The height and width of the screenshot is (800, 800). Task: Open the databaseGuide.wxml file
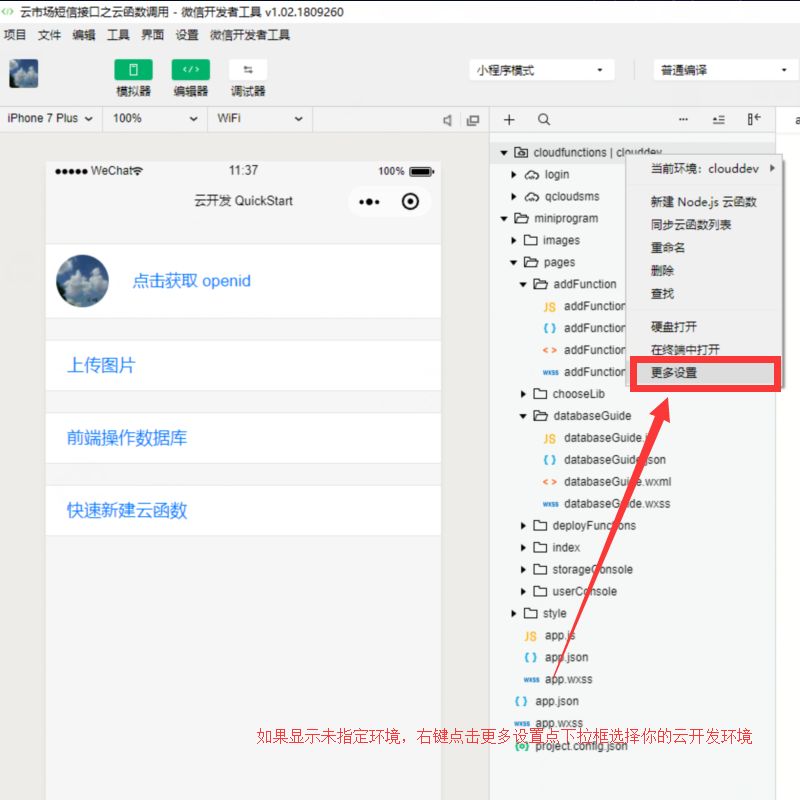pos(617,482)
